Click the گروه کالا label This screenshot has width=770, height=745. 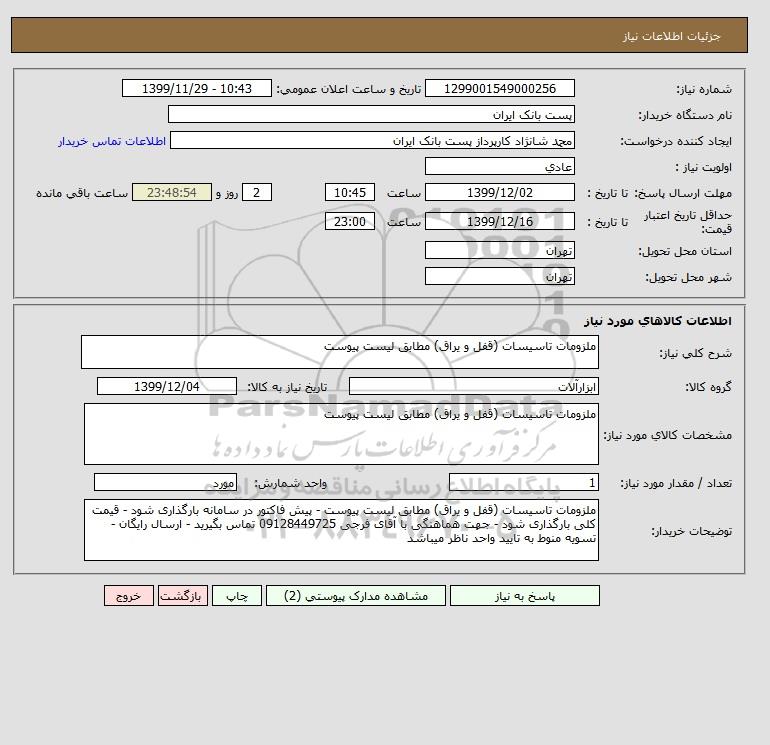709,387
